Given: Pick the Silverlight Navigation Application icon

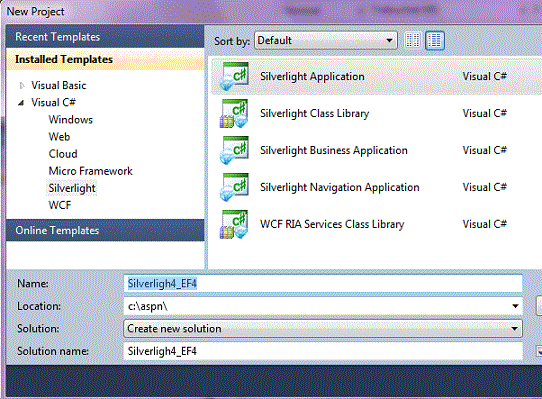Looking at the screenshot, I should click(235, 187).
